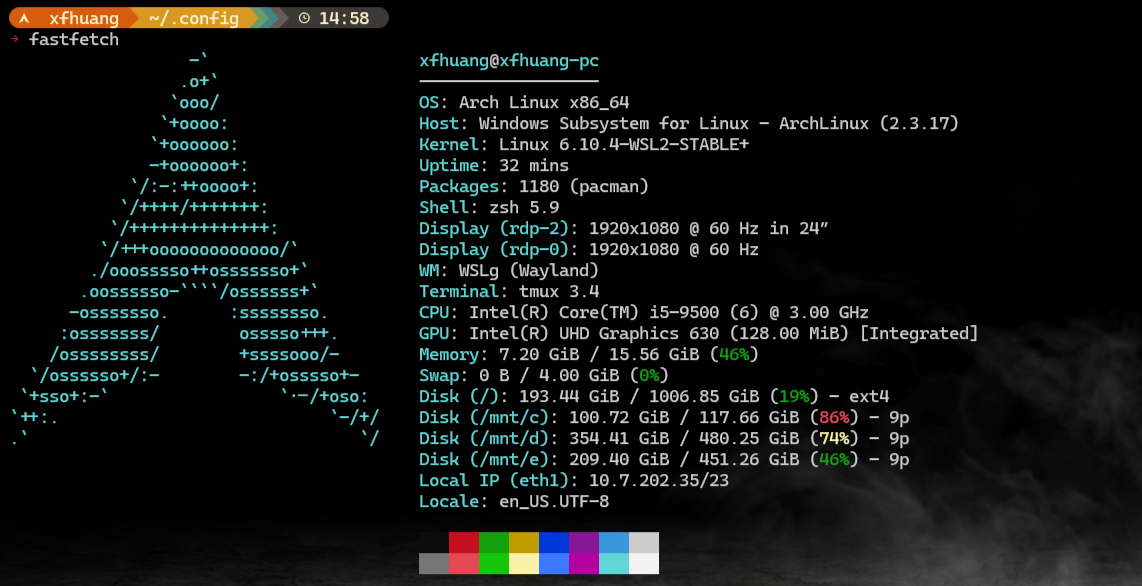Click the xfhuang username prompt segment
This screenshot has height=586, width=1142.
[x=84, y=18]
